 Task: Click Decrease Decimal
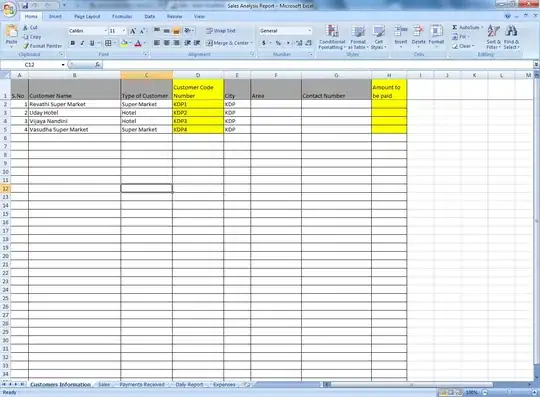pos(309,43)
